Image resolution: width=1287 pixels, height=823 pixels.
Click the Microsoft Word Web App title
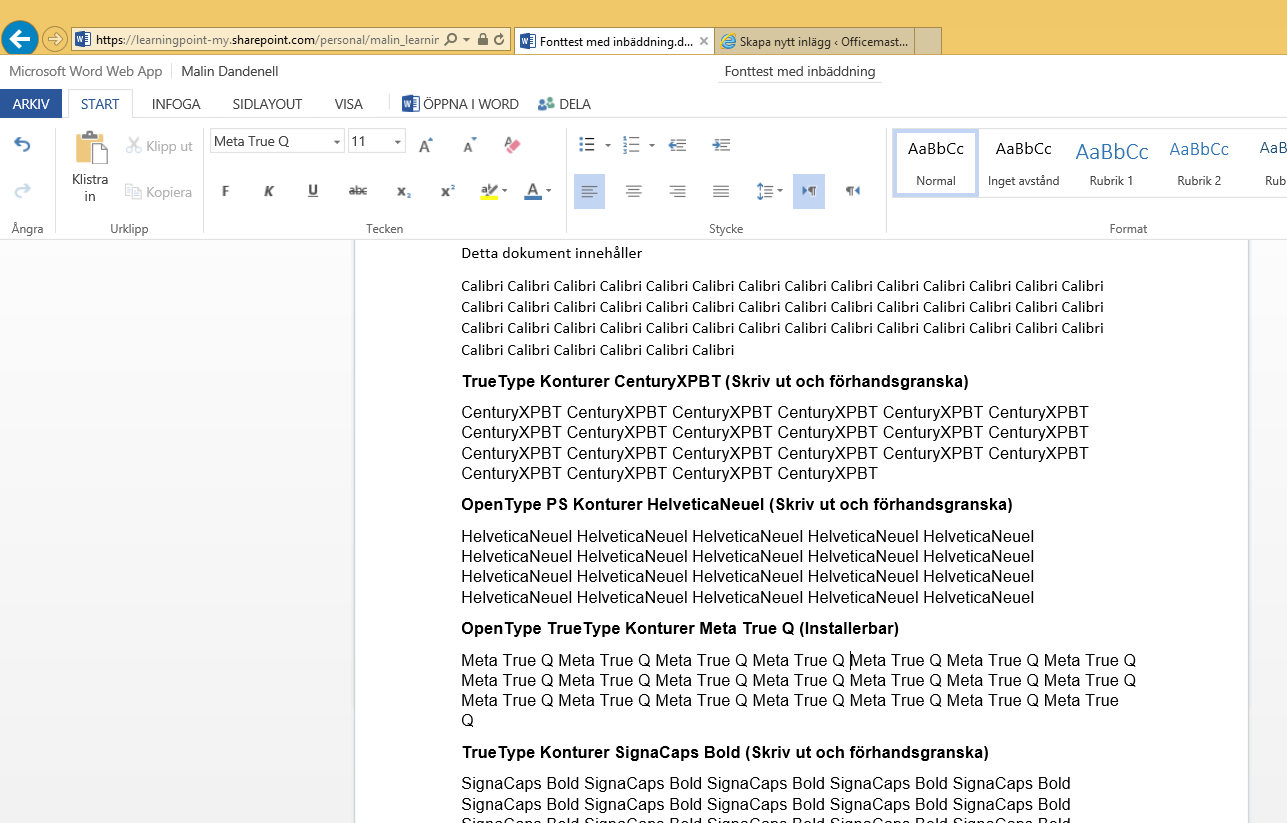(x=85, y=71)
